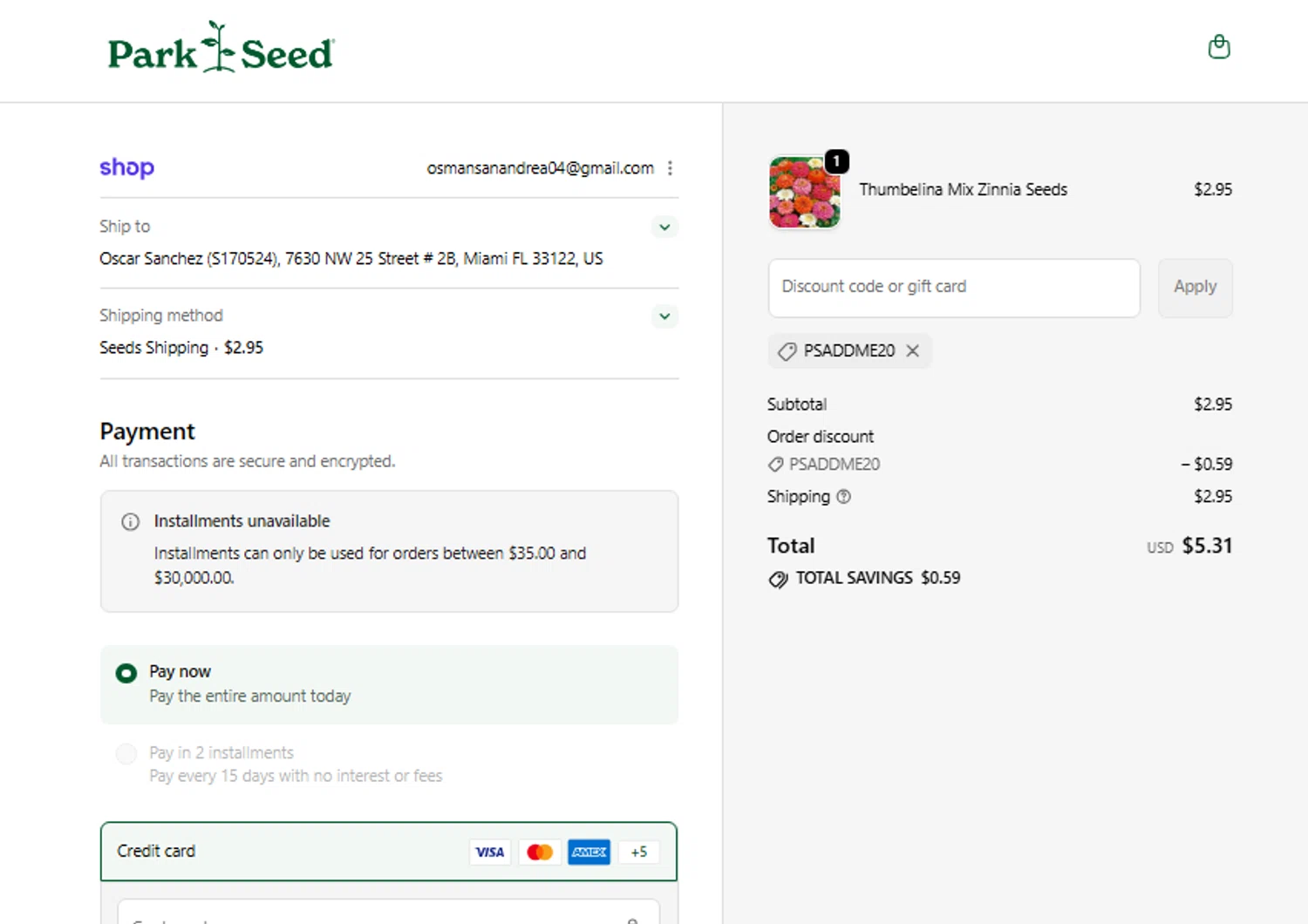The width and height of the screenshot is (1308, 924).
Task: Click the Installments unavailable info icon
Action: coord(130,522)
